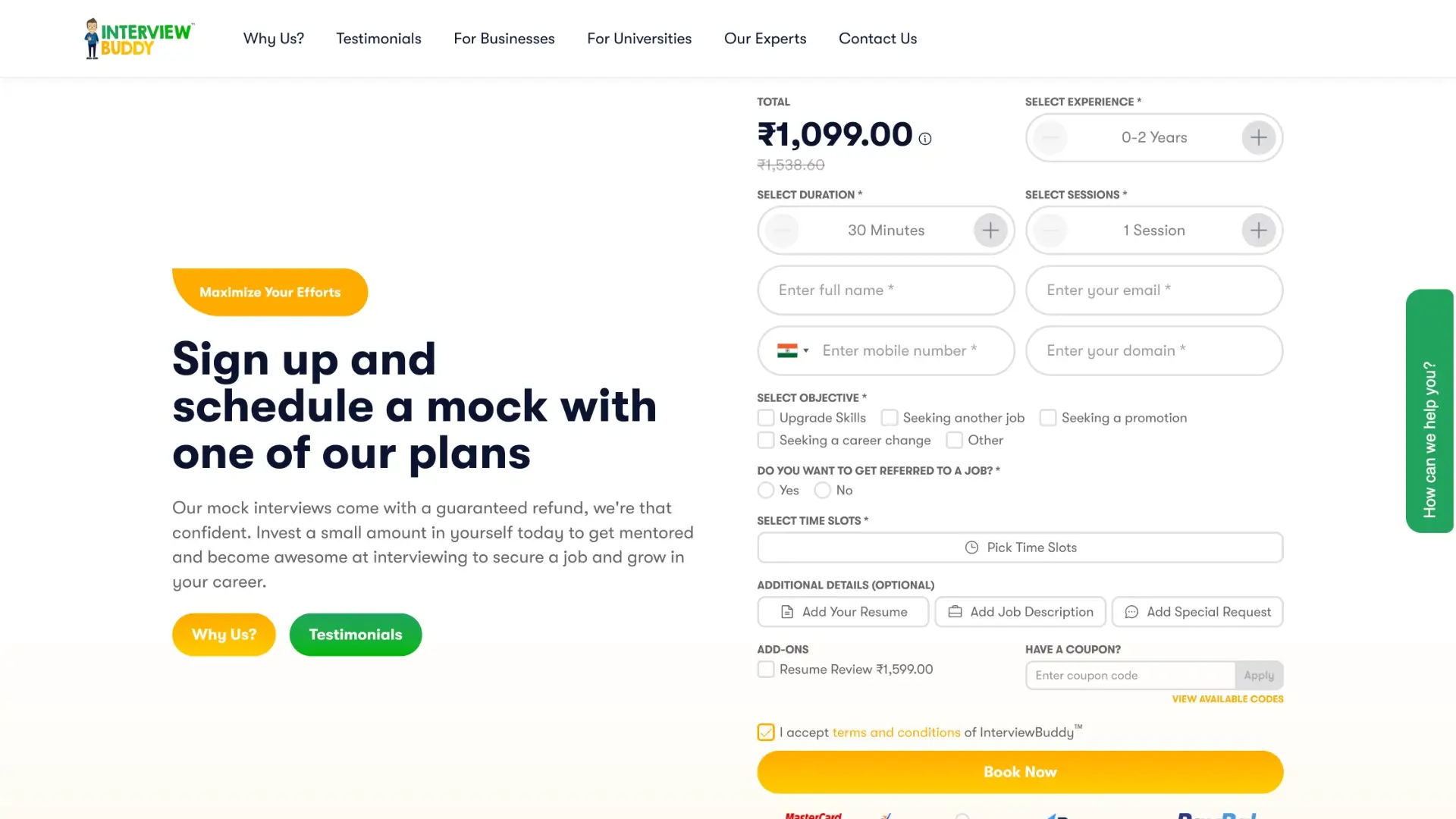The image size is (1456, 819).
Task: Decrease duration using the minus icon
Action: [782, 231]
